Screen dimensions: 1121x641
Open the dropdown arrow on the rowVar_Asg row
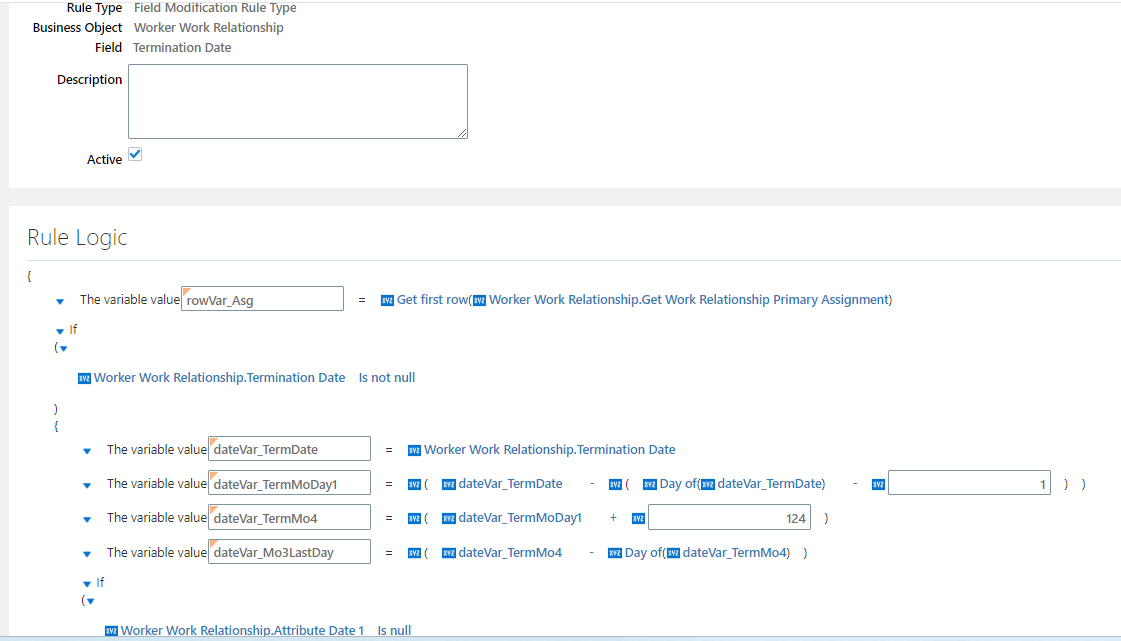point(60,300)
